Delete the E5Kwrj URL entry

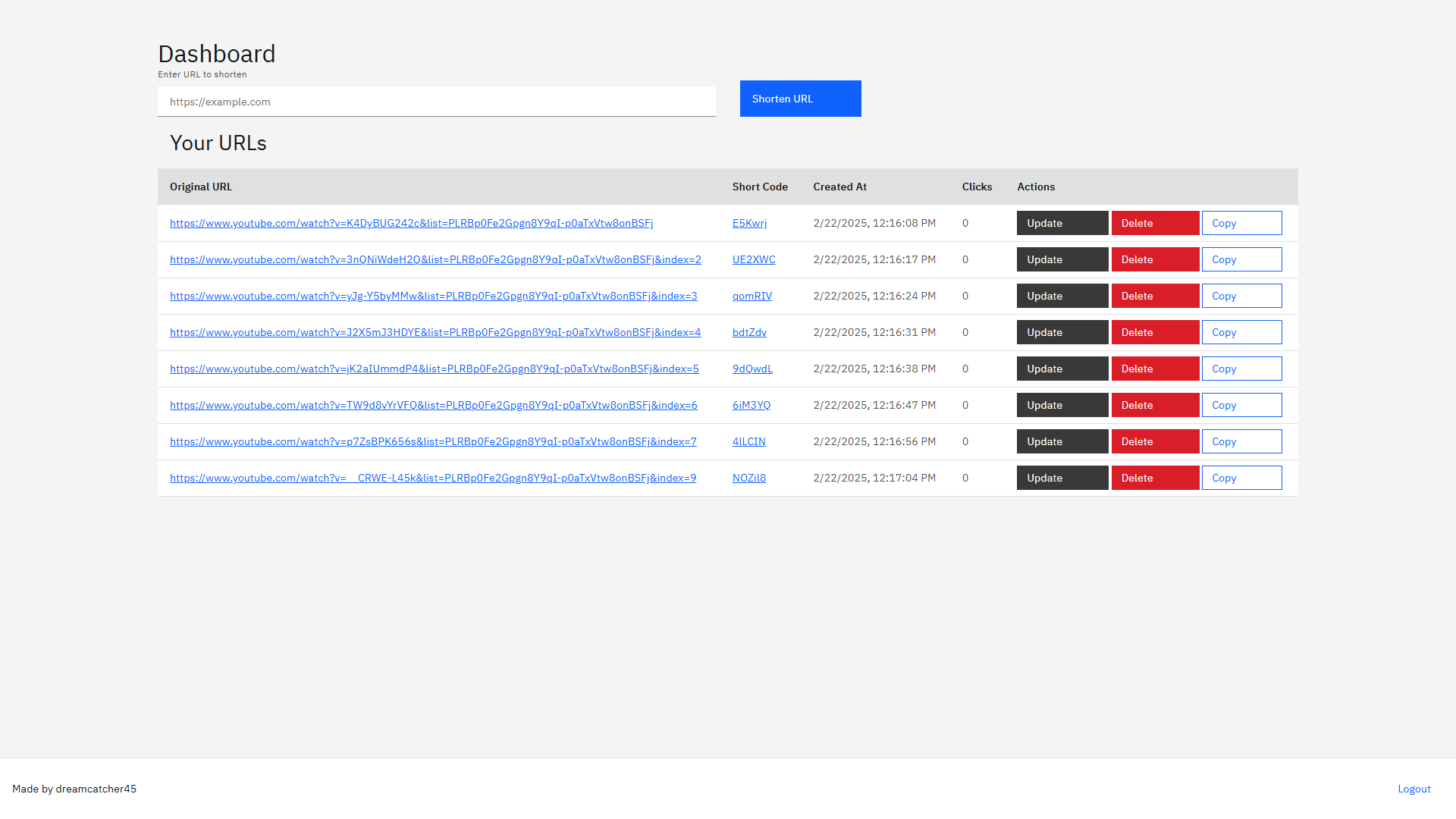[1156, 223]
